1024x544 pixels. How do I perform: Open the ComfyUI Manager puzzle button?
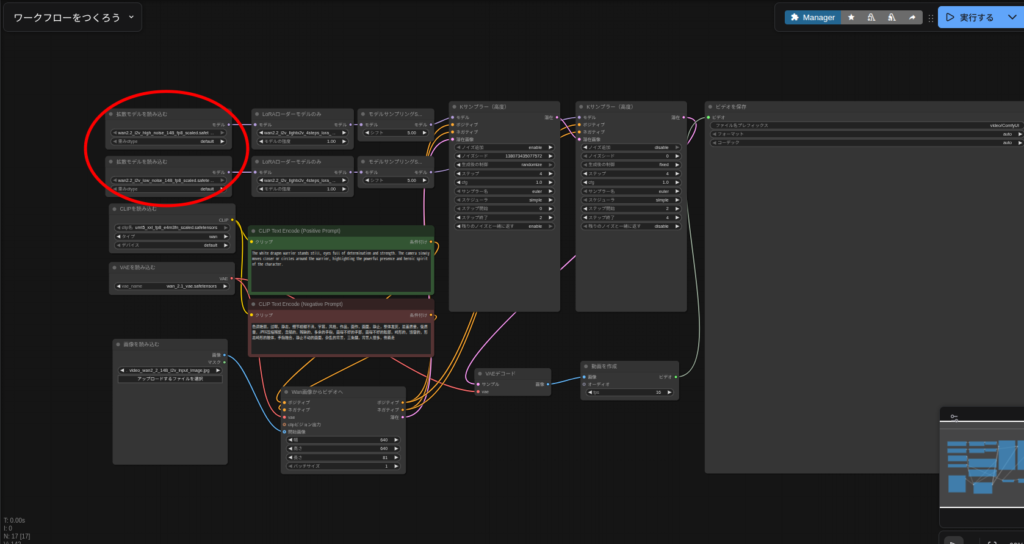(811, 17)
